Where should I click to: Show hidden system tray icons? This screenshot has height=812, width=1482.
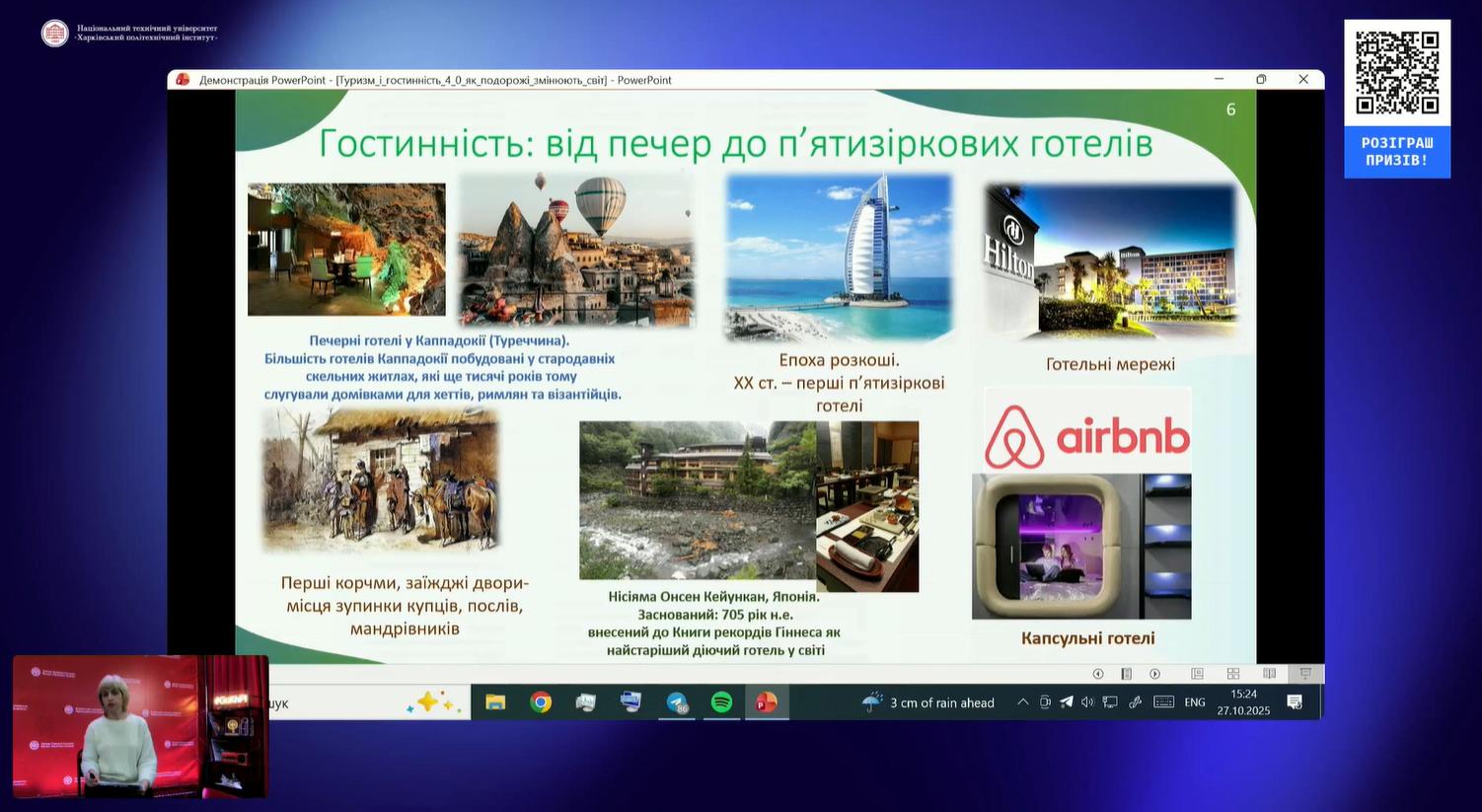pos(1023,702)
